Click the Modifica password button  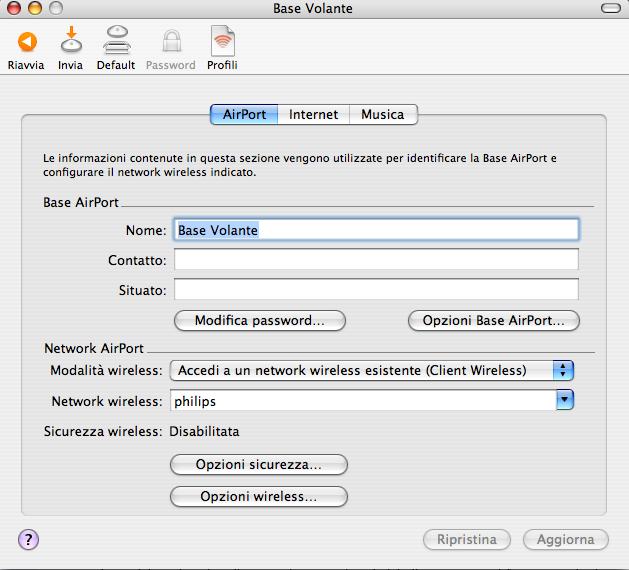click(x=260, y=320)
